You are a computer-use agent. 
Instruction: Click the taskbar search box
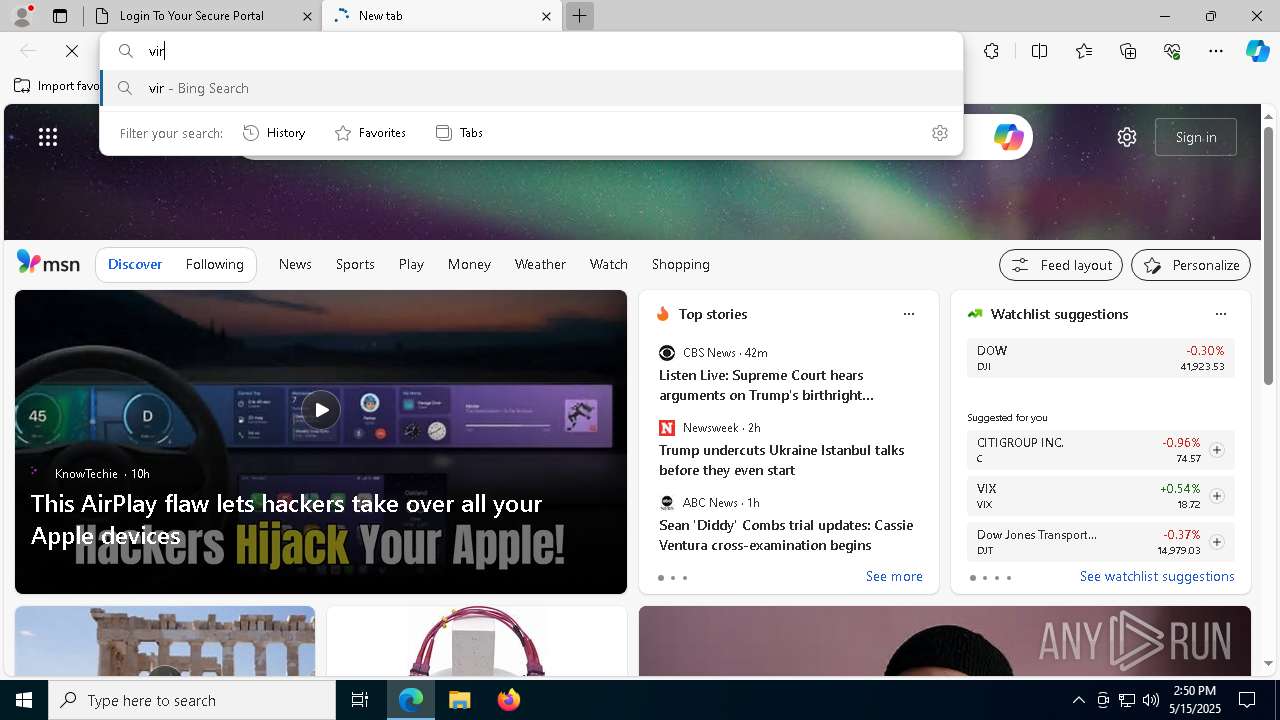click(192, 700)
